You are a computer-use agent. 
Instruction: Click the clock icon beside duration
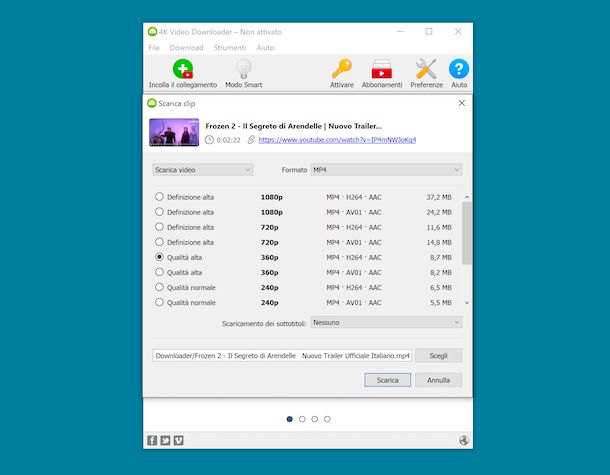209,140
